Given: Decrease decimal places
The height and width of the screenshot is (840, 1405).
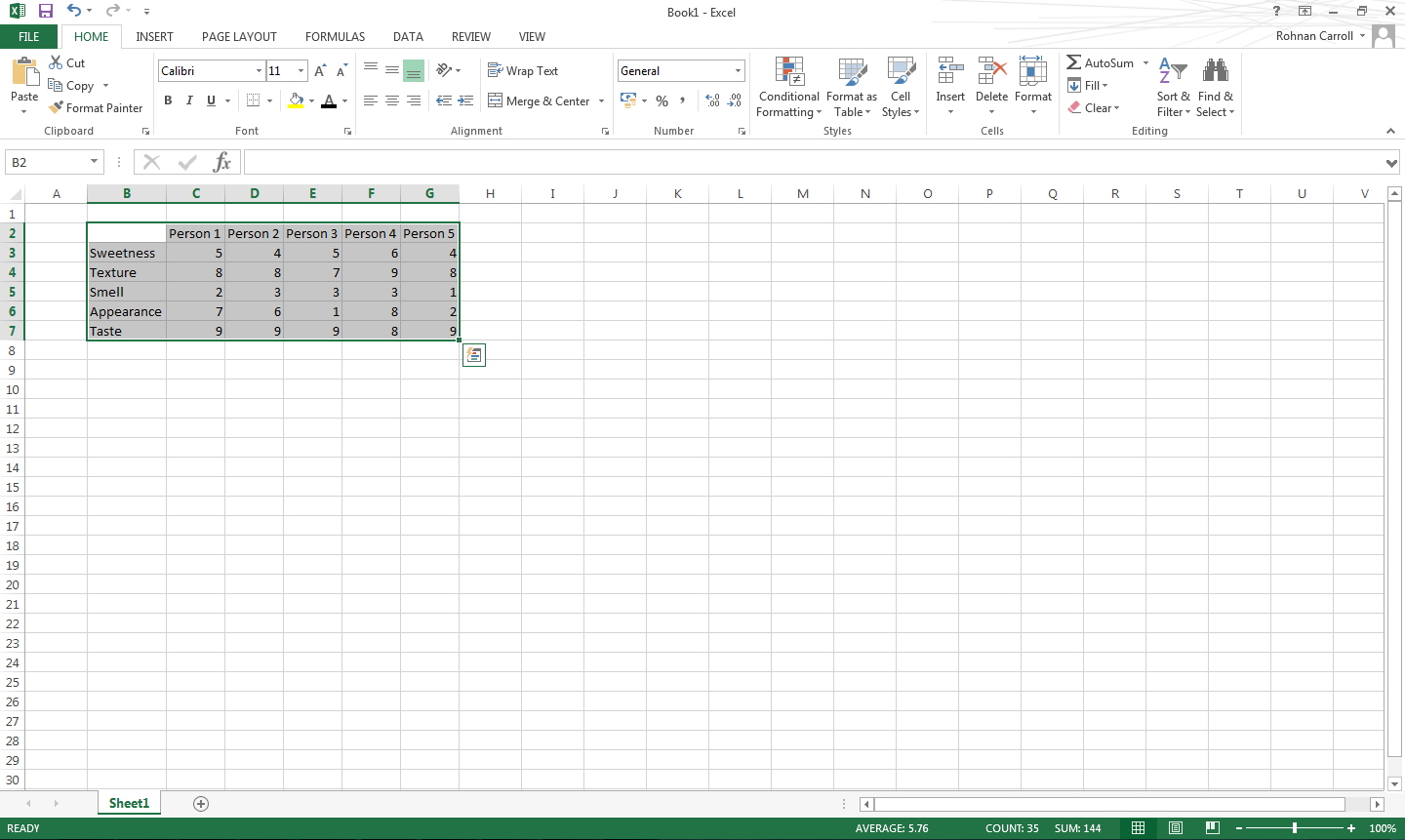Looking at the screenshot, I should (735, 100).
